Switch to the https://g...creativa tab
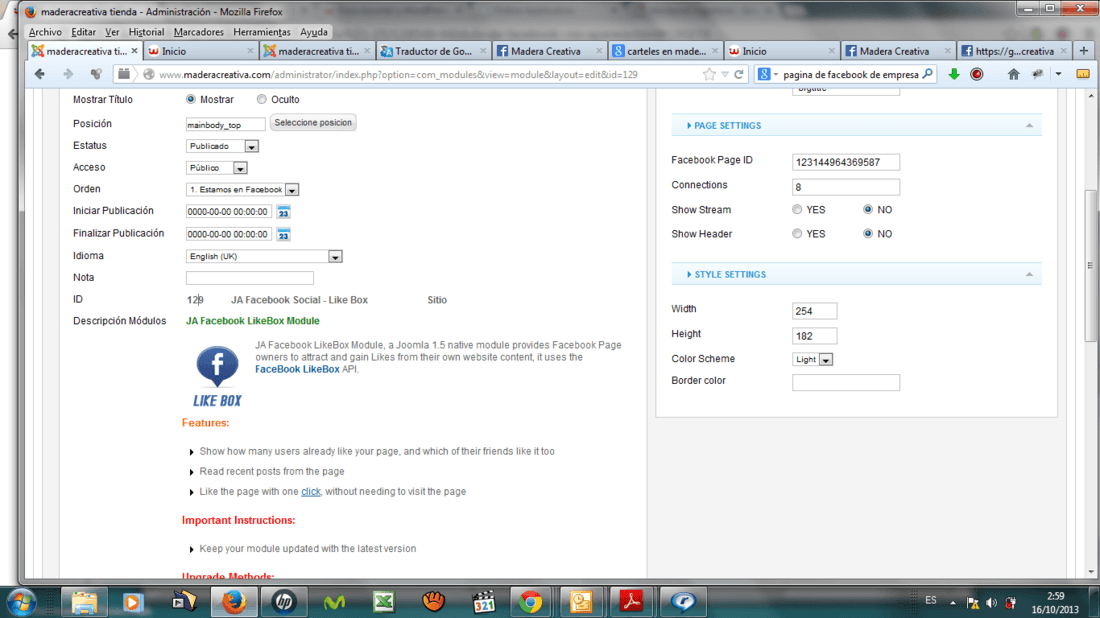1100x618 pixels. pos(1014,51)
